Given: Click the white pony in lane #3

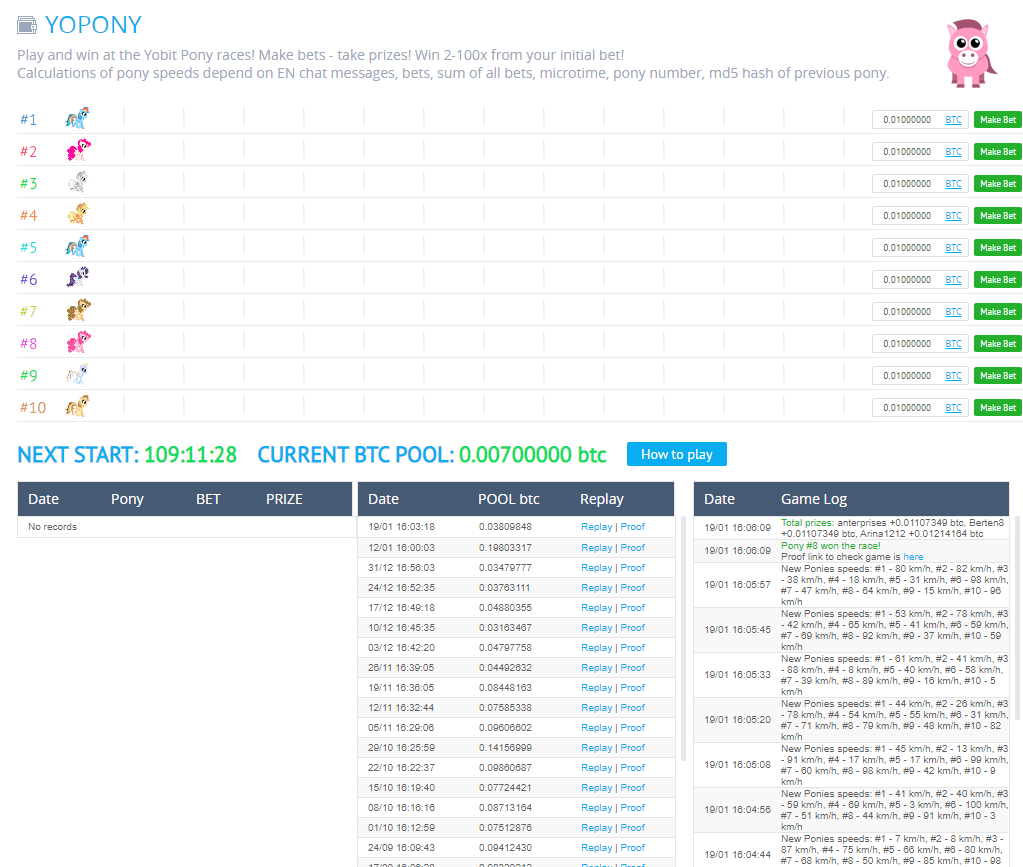Looking at the screenshot, I should click(77, 183).
